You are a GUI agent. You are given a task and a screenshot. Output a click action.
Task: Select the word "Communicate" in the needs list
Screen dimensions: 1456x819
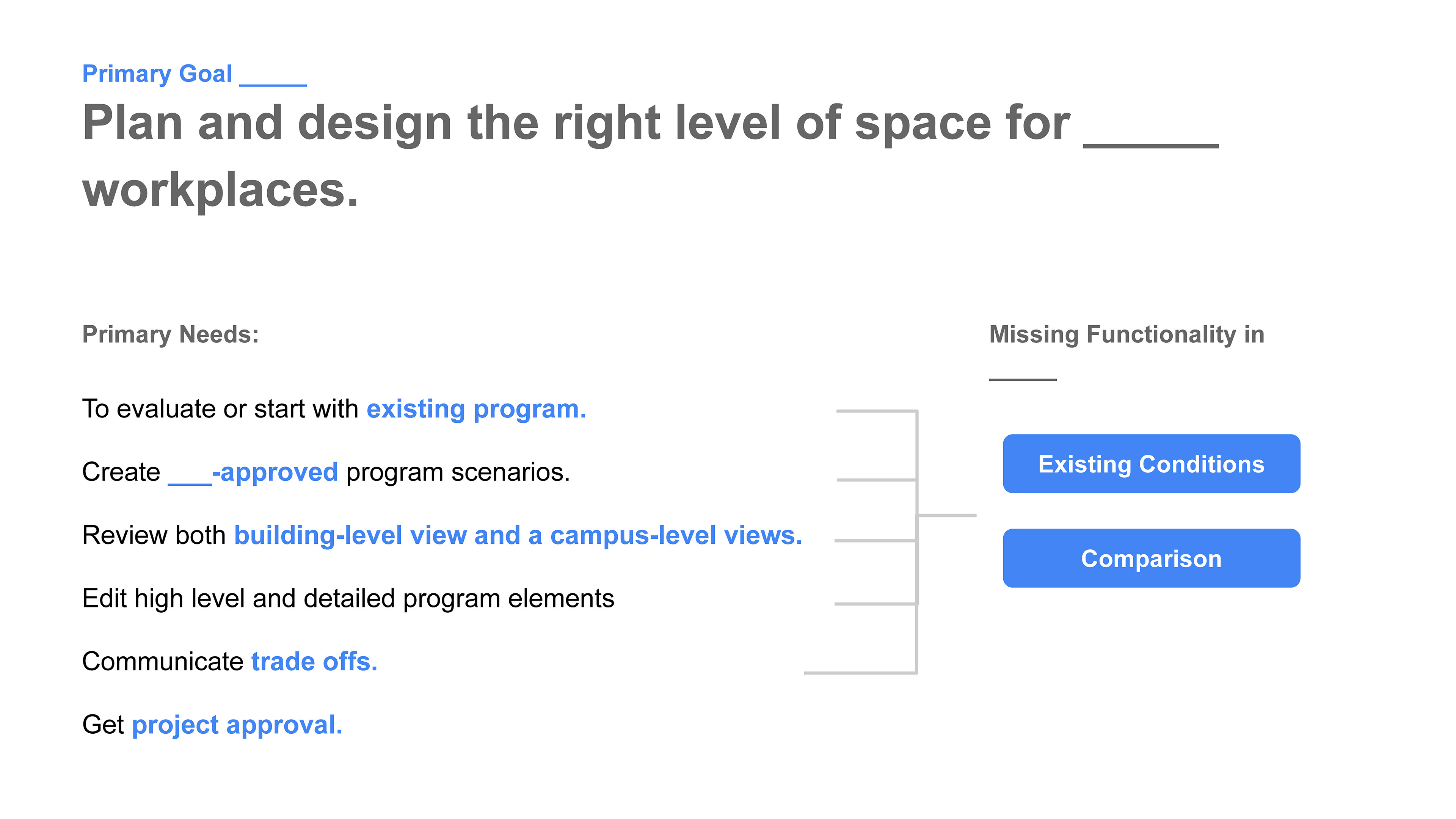[162, 661]
